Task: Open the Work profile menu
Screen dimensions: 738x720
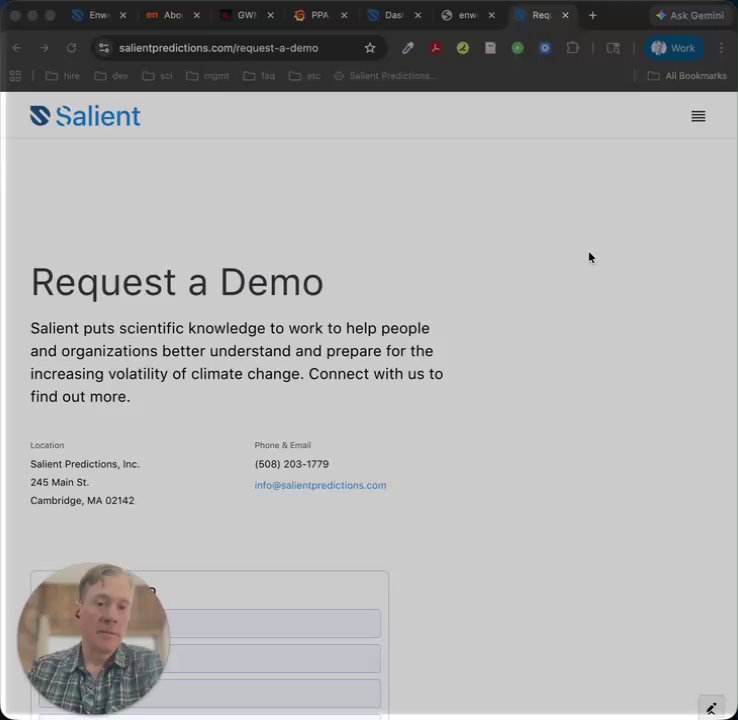Action: tap(673, 48)
